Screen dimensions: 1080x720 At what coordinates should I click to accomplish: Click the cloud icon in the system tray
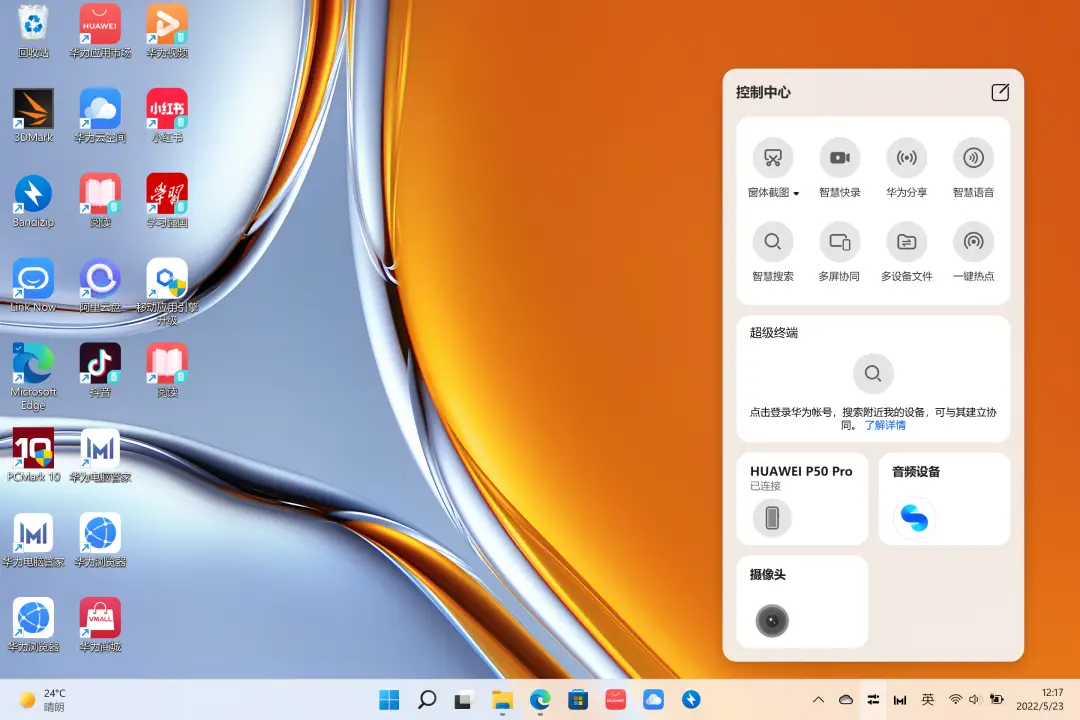click(846, 700)
